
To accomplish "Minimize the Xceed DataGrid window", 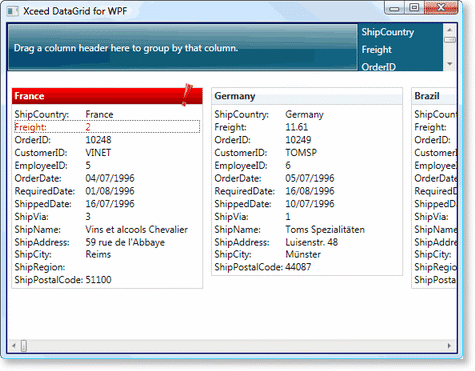I will click(x=394, y=7).
